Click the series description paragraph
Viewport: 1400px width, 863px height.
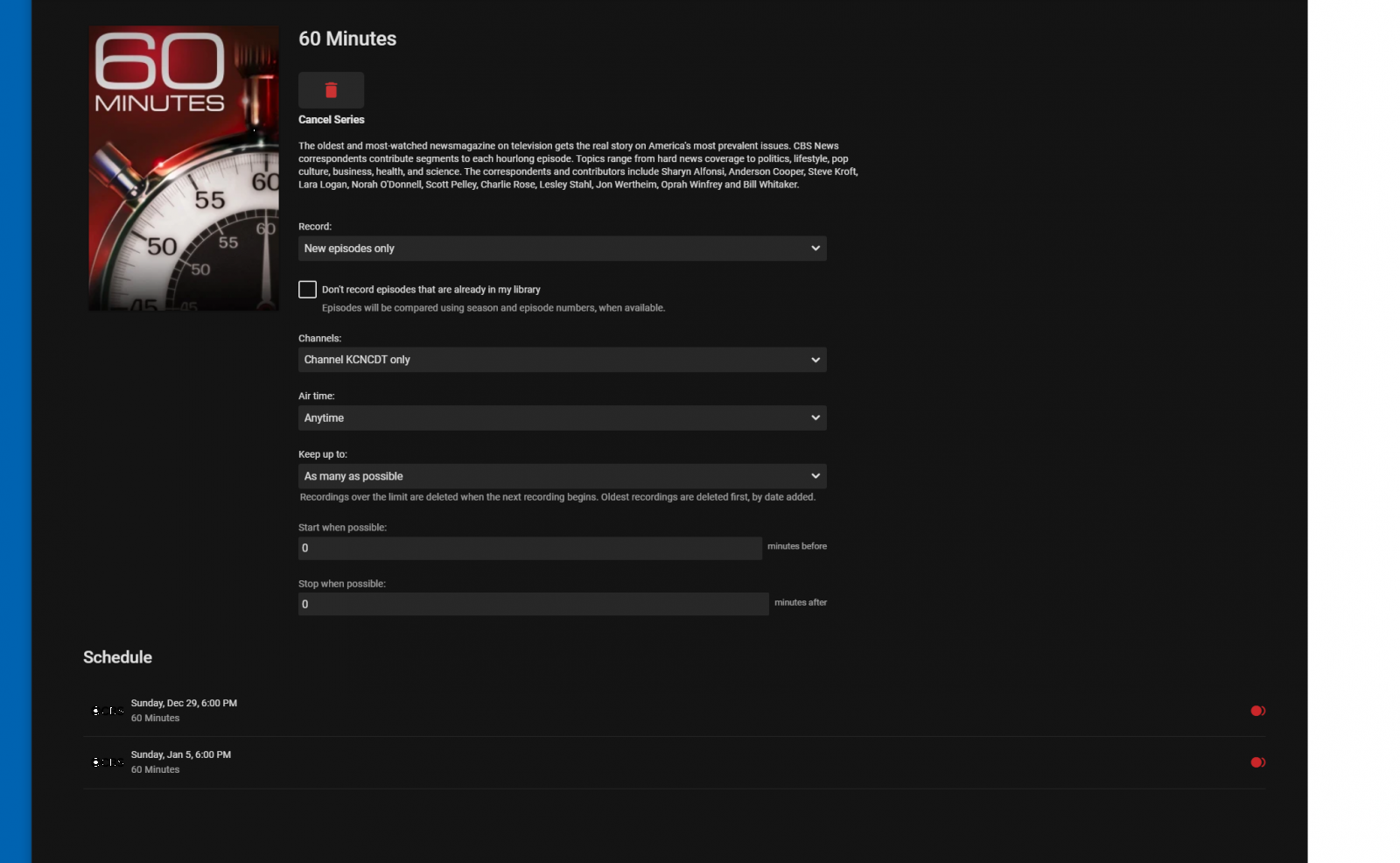tap(577, 165)
